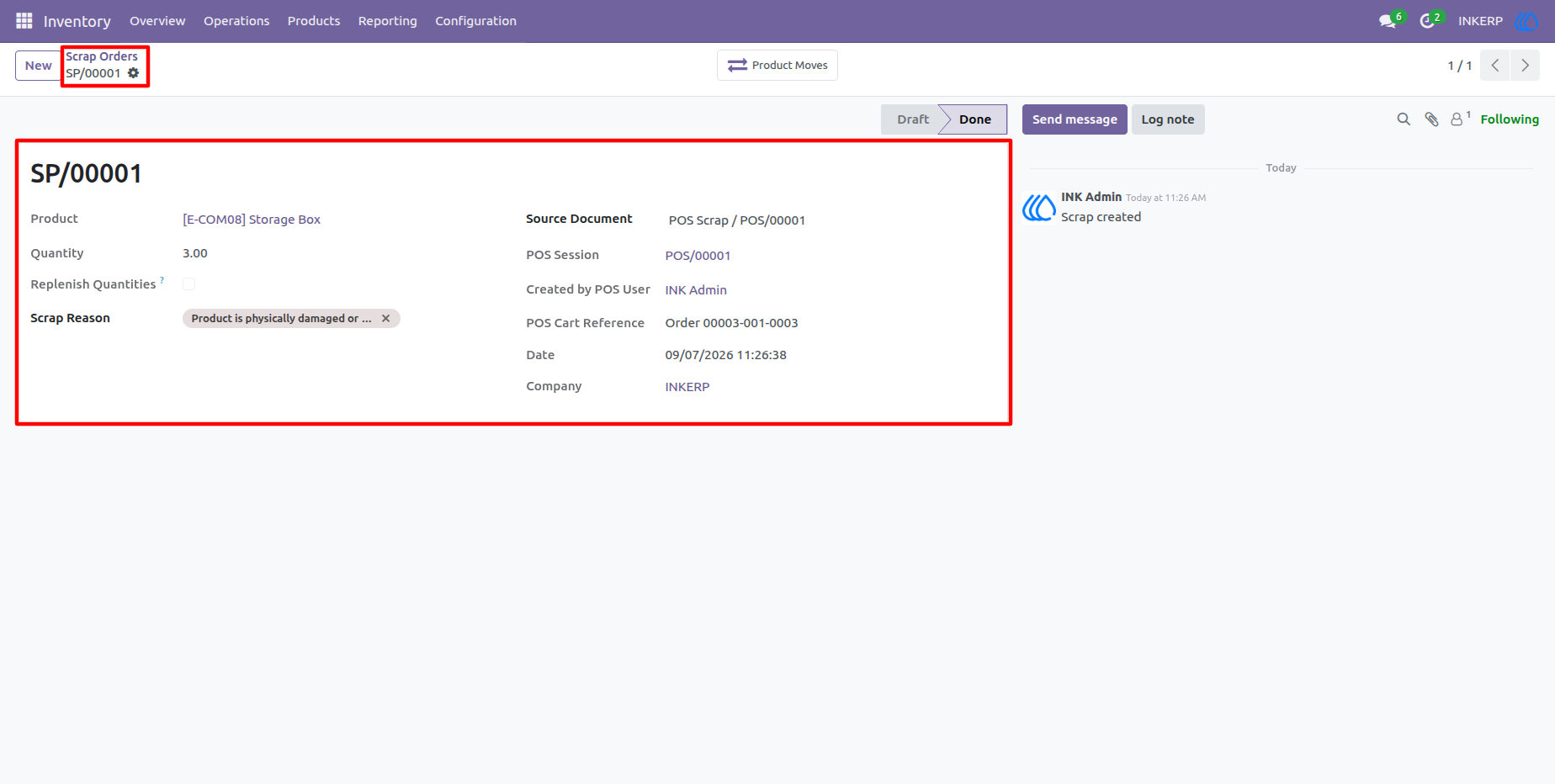Remove the scrap reason tag with x
The width and height of the screenshot is (1555, 784).
pos(385,318)
